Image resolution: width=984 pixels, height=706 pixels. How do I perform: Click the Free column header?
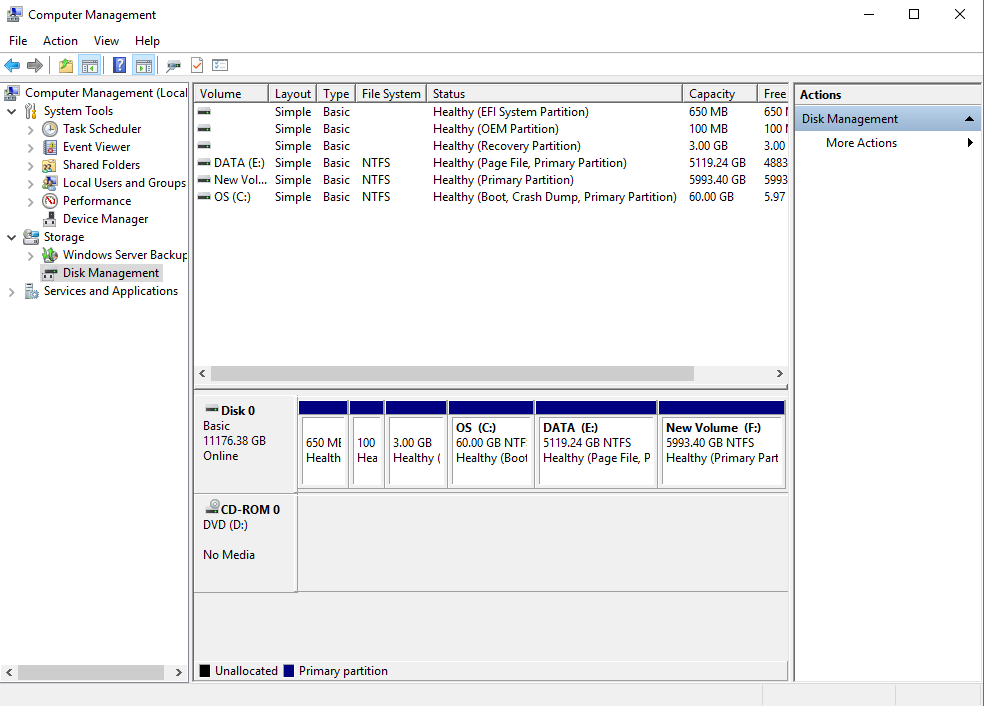click(773, 94)
